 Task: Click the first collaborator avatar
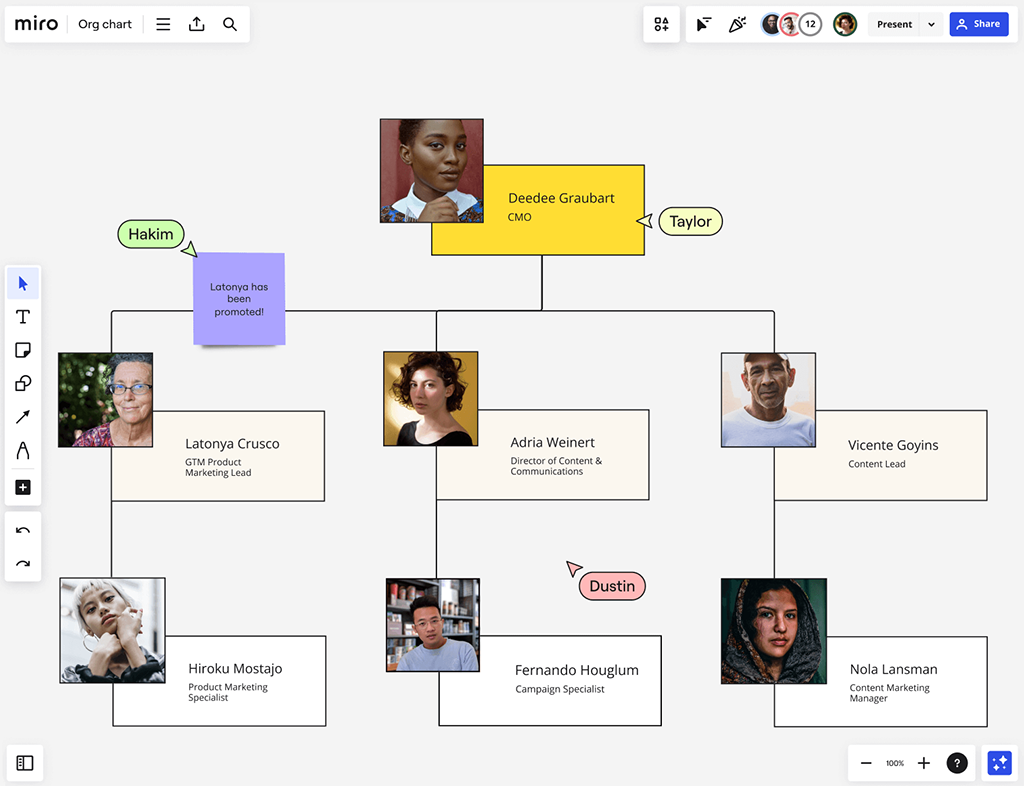pyautogui.click(x=772, y=24)
